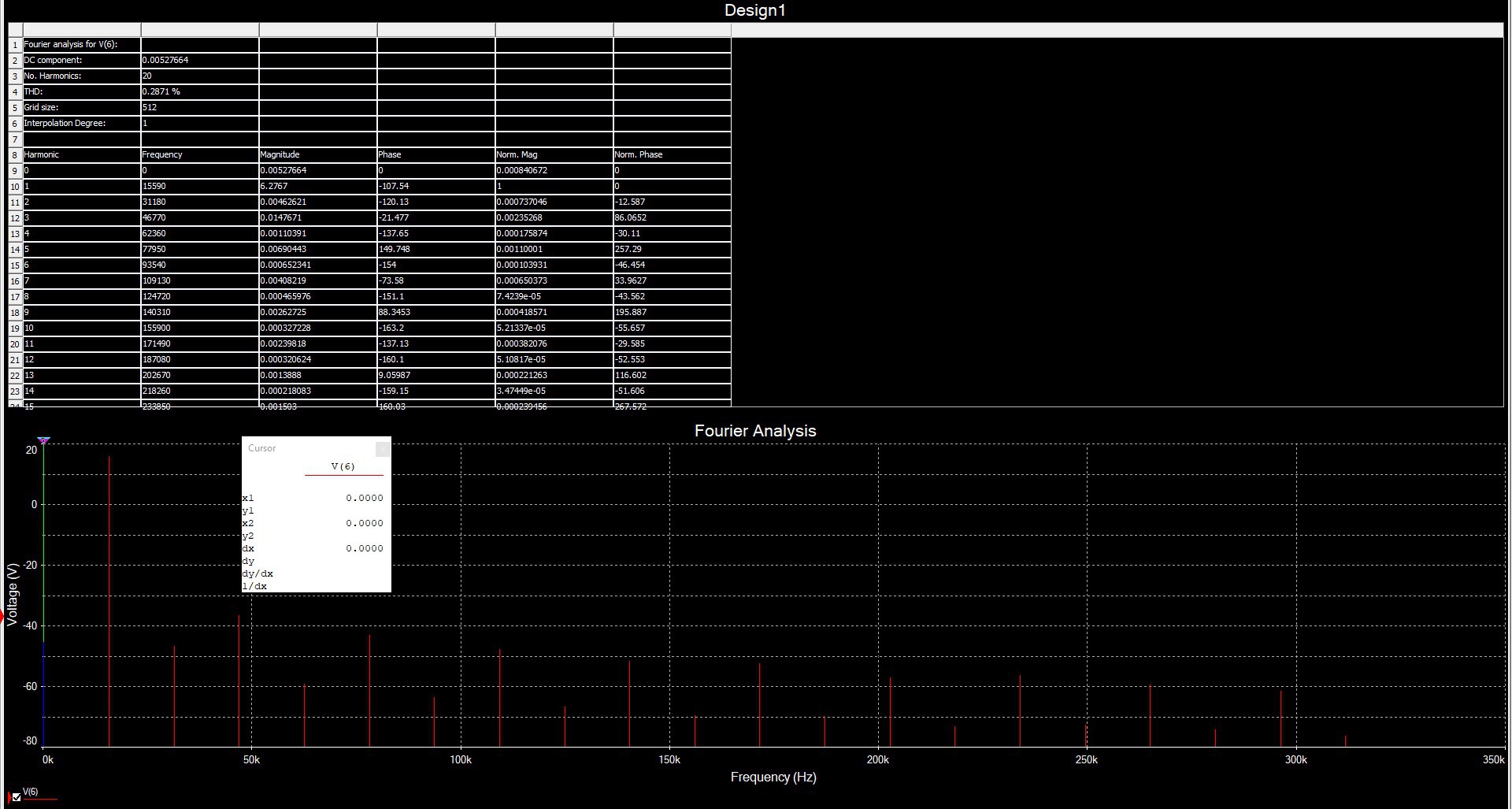
Task: Click the 'Norm. Mag' column heading cell
Action: [554, 154]
